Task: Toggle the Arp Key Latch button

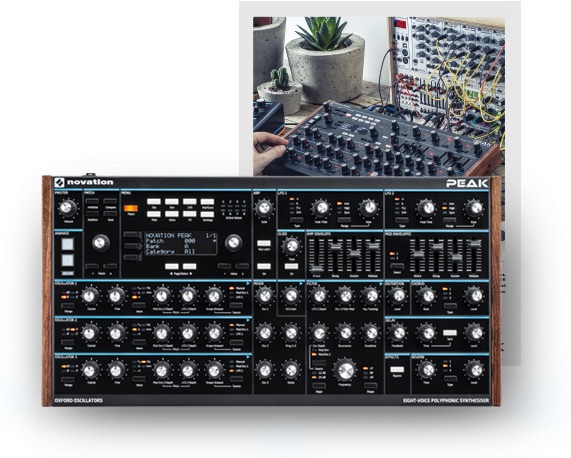Action: tap(264, 243)
